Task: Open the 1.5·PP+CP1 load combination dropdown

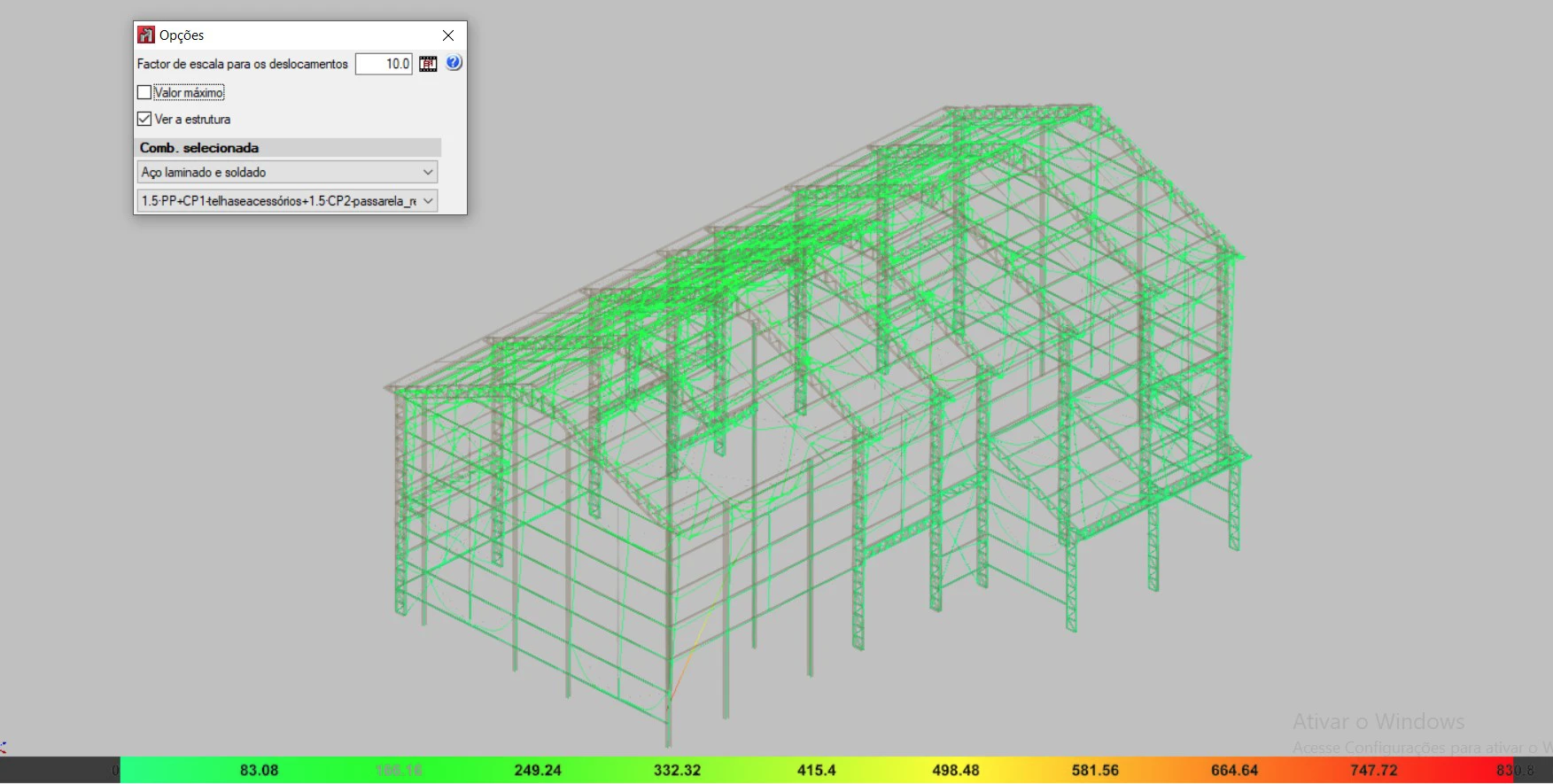Action: click(x=287, y=201)
